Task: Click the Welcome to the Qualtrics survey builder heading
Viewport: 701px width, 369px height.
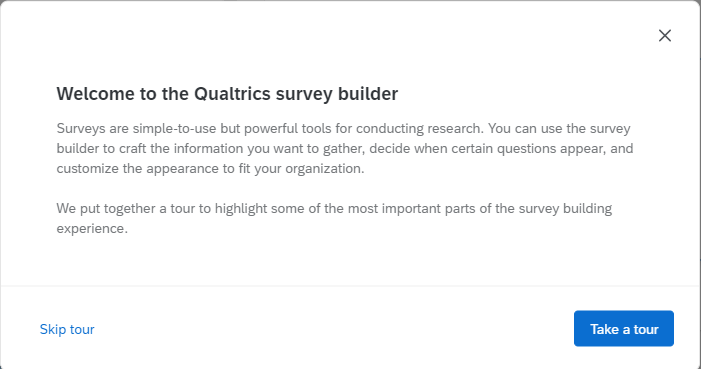Action: (x=227, y=94)
